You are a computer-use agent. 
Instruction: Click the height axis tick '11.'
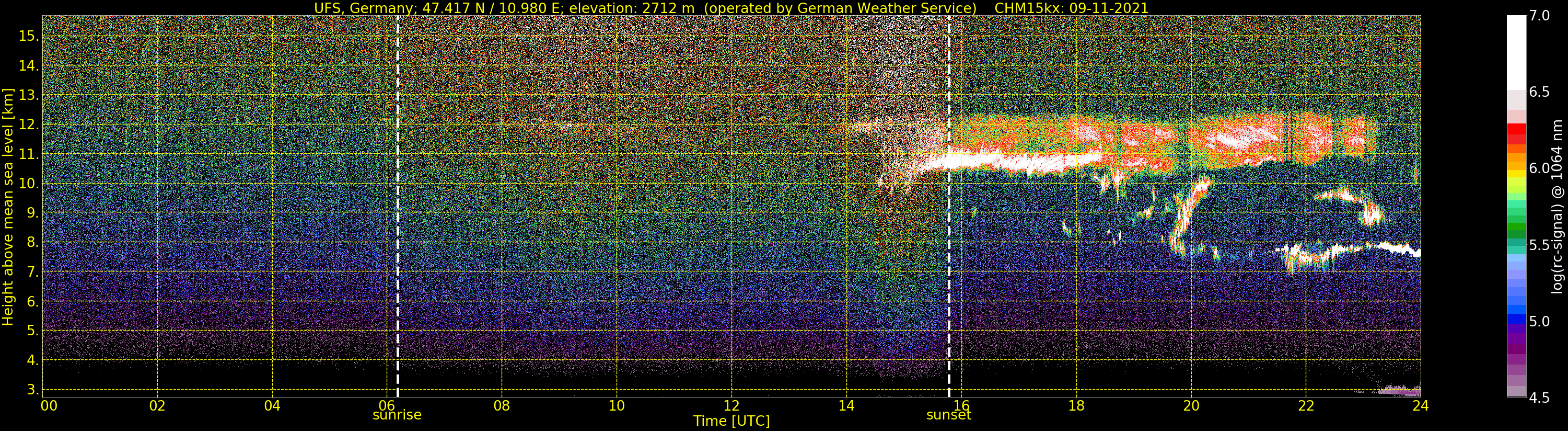click(29, 154)
